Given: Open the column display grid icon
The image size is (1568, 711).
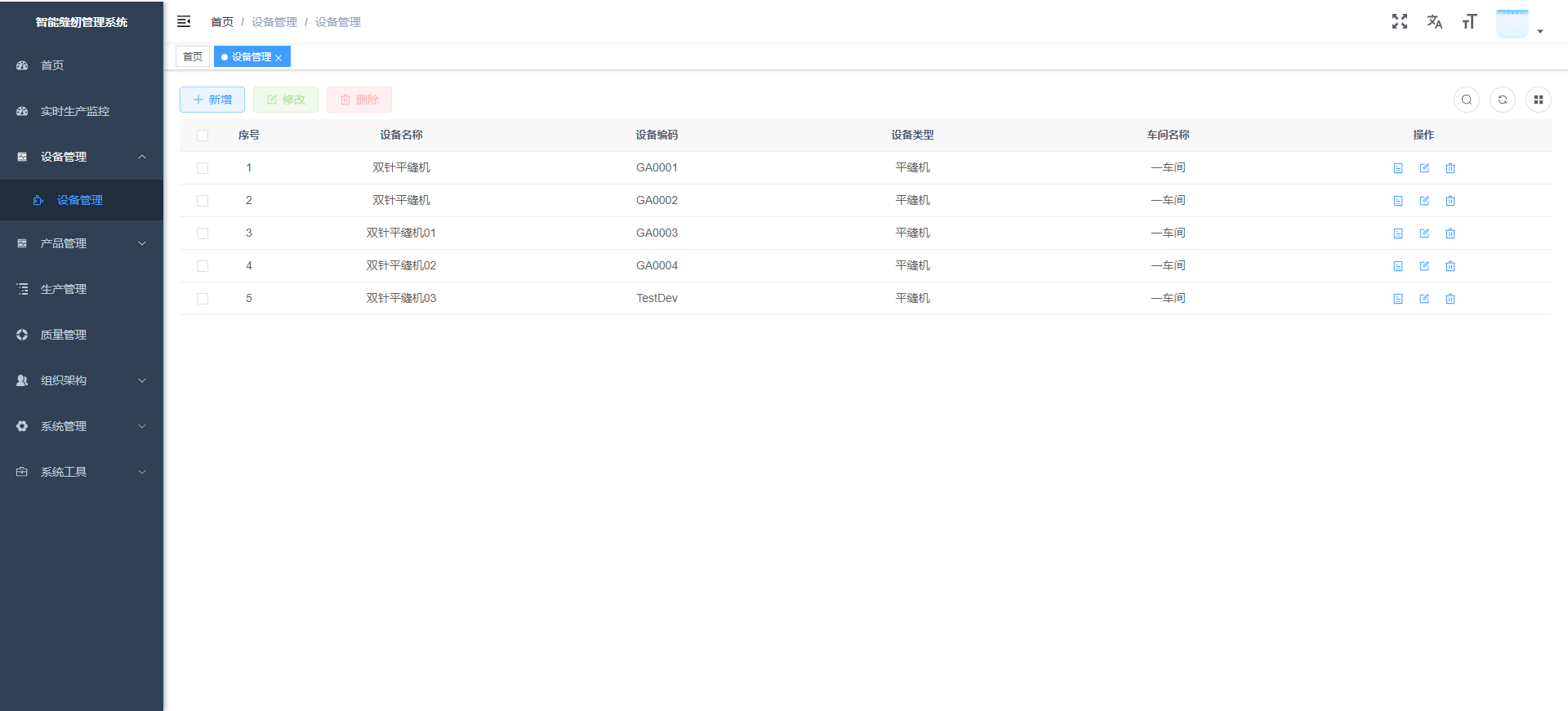Looking at the screenshot, I should point(1539,100).
